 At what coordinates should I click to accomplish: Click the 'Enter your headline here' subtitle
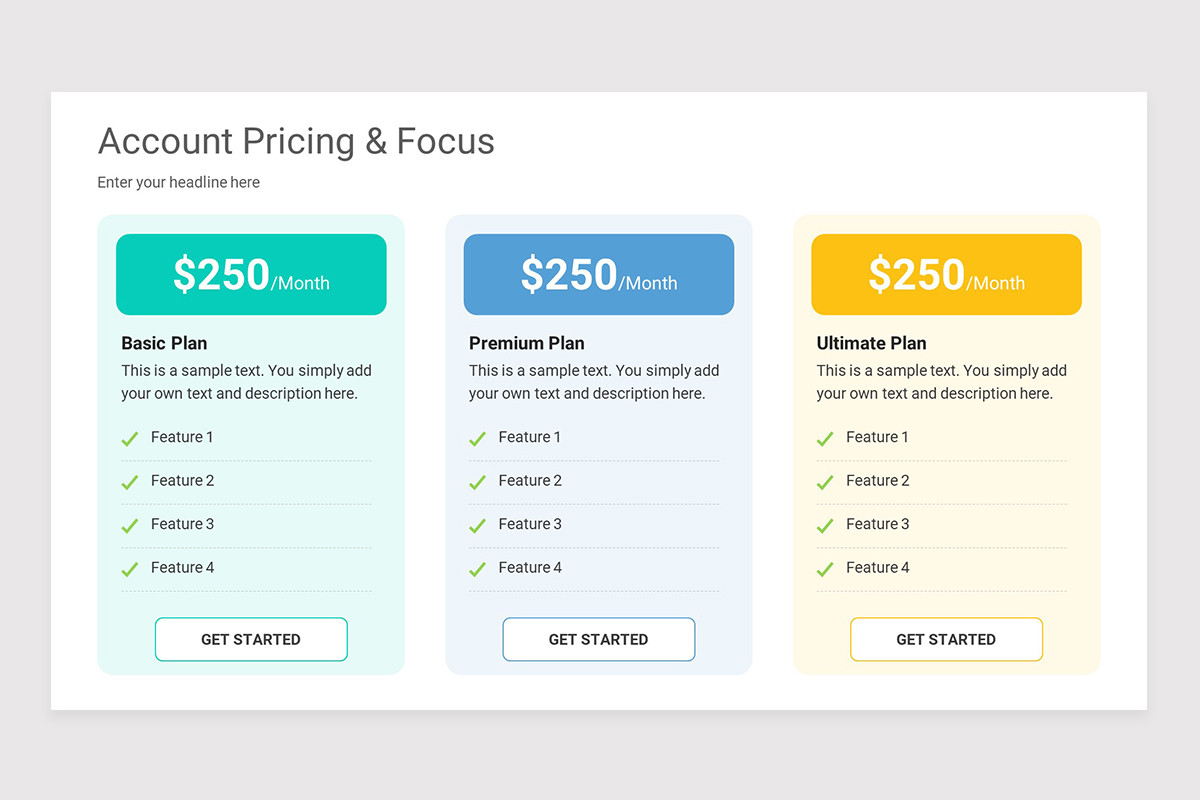click(179, 182)
